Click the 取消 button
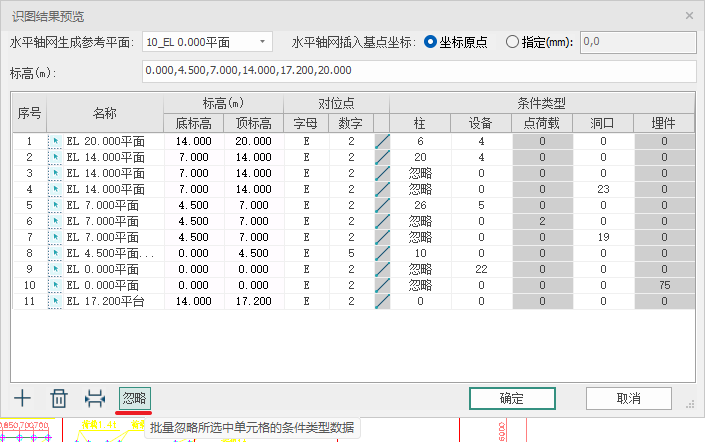 pyautogui.click(x=628, y=398)
